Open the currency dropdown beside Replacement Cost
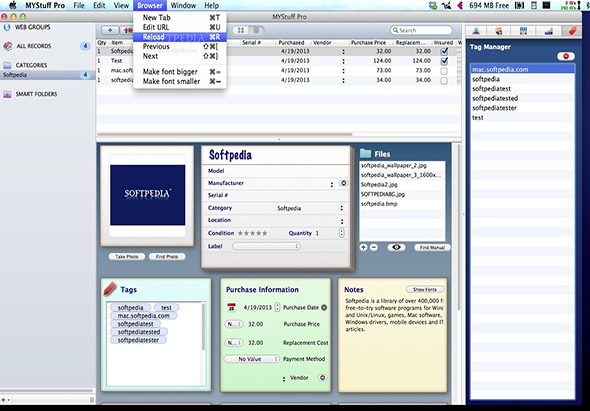Screen dimensions: 590x411 pos(234,343)
